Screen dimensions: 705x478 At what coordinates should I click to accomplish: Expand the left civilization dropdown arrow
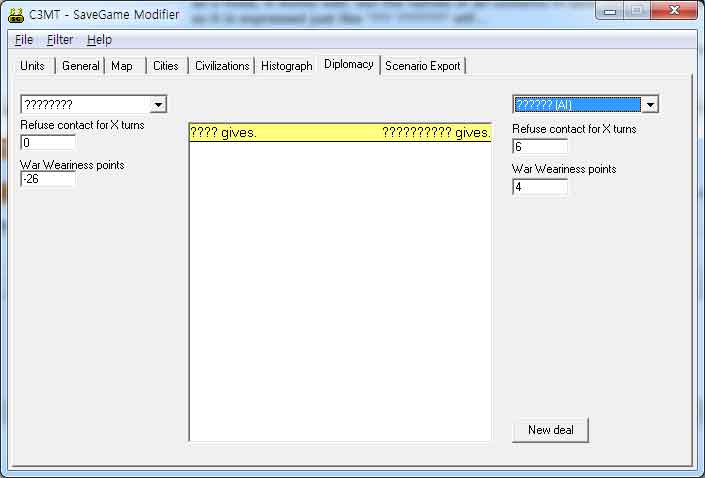click(x=158, y=105)
